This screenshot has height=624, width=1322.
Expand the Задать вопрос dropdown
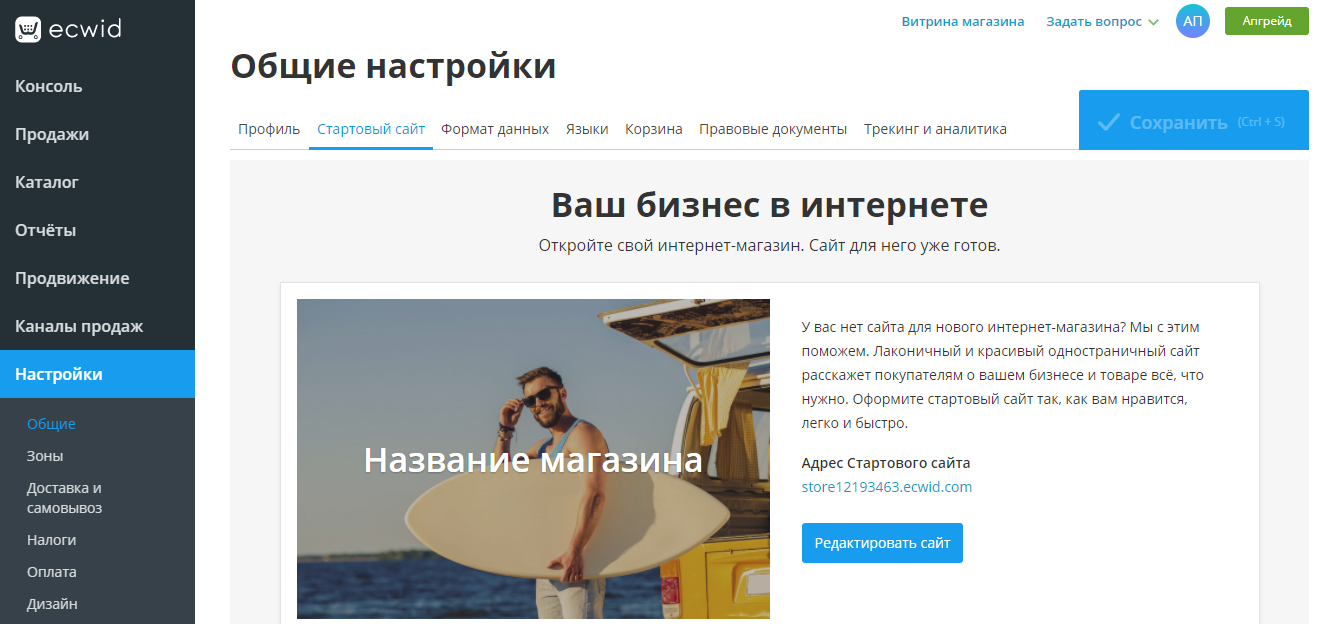click(1093, 21)
